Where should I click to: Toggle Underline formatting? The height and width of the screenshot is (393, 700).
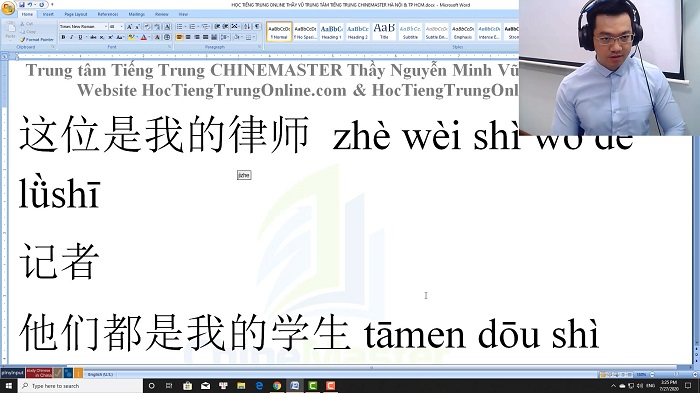coord(80,37)
